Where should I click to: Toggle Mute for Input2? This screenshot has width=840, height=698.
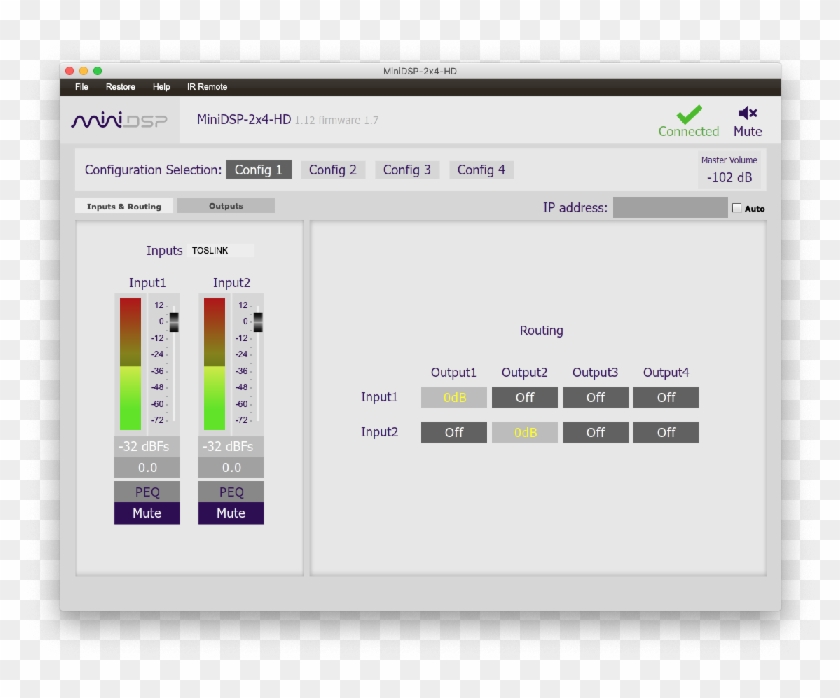[231, 513]
